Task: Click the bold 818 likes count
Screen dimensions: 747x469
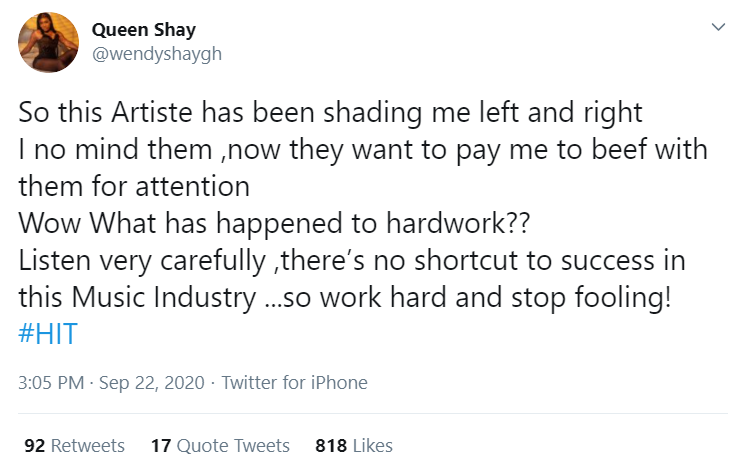Action: point(330,445)
